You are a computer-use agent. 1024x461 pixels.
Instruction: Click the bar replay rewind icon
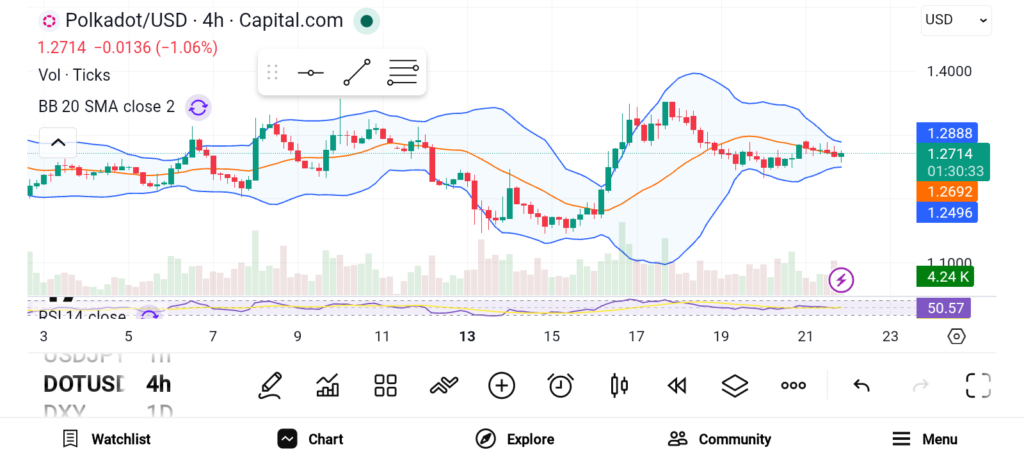point(677,385)
